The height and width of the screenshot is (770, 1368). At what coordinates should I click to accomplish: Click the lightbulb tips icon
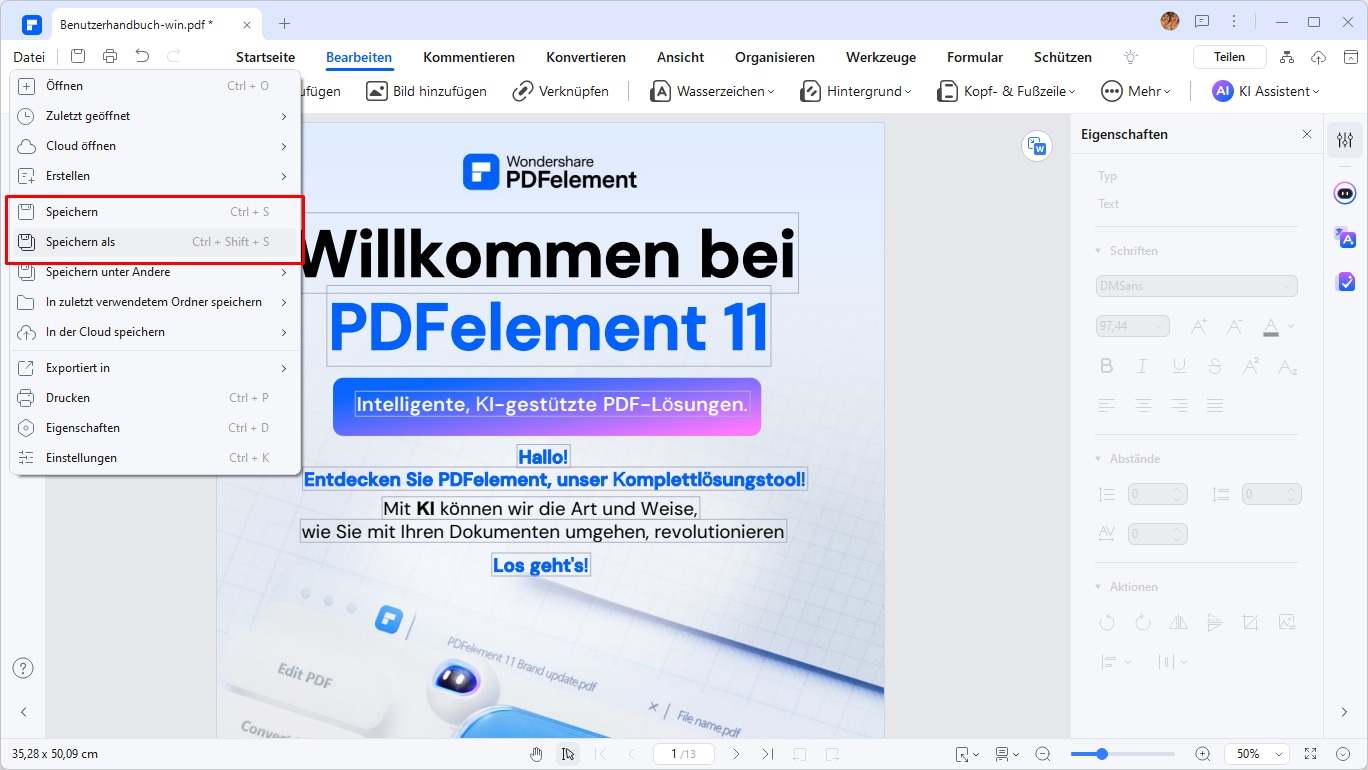(1131, 57)
